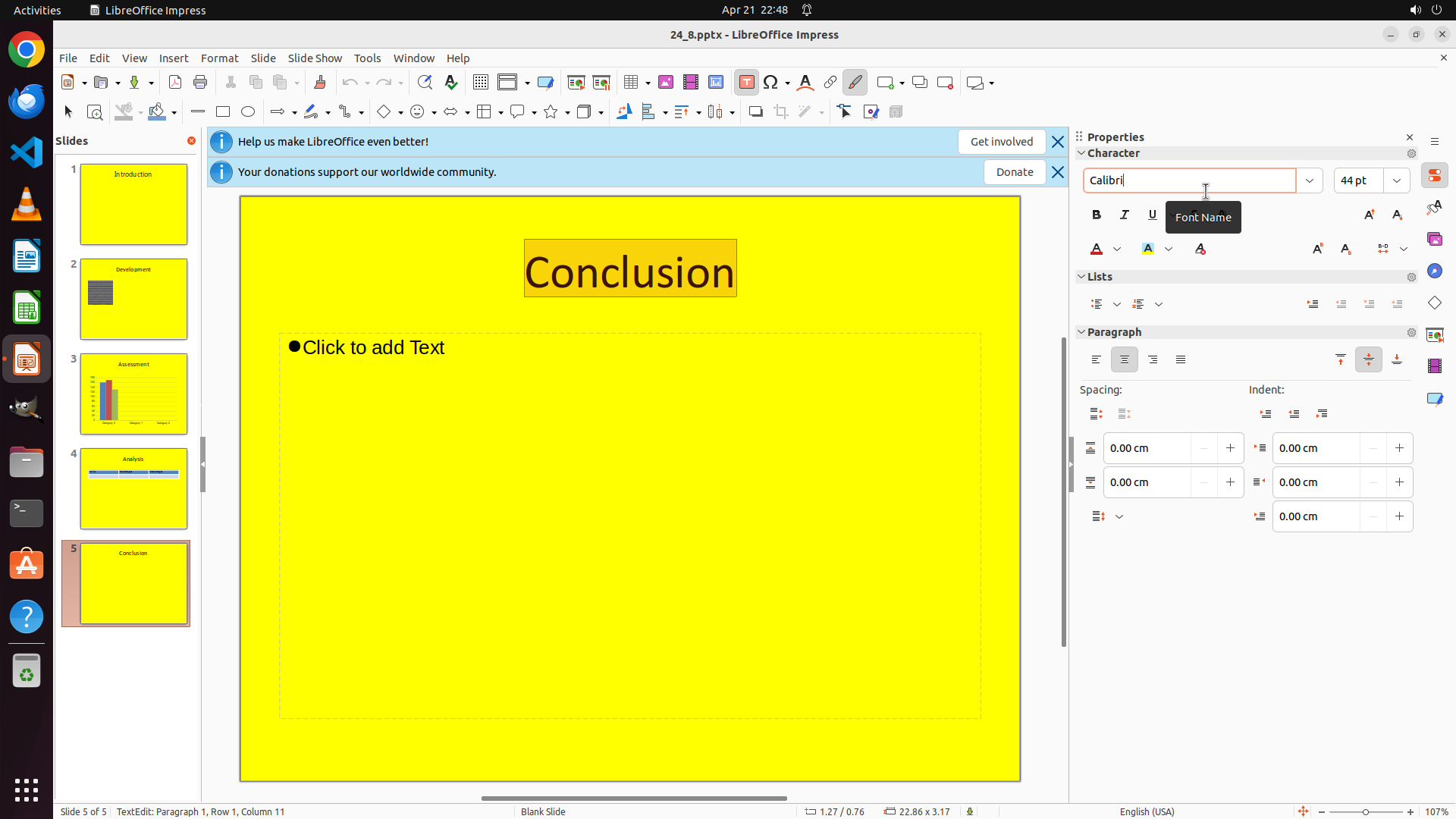Click the Insert Image icon
Viewport: 1456px width, 819px height.
pos(666,83)
